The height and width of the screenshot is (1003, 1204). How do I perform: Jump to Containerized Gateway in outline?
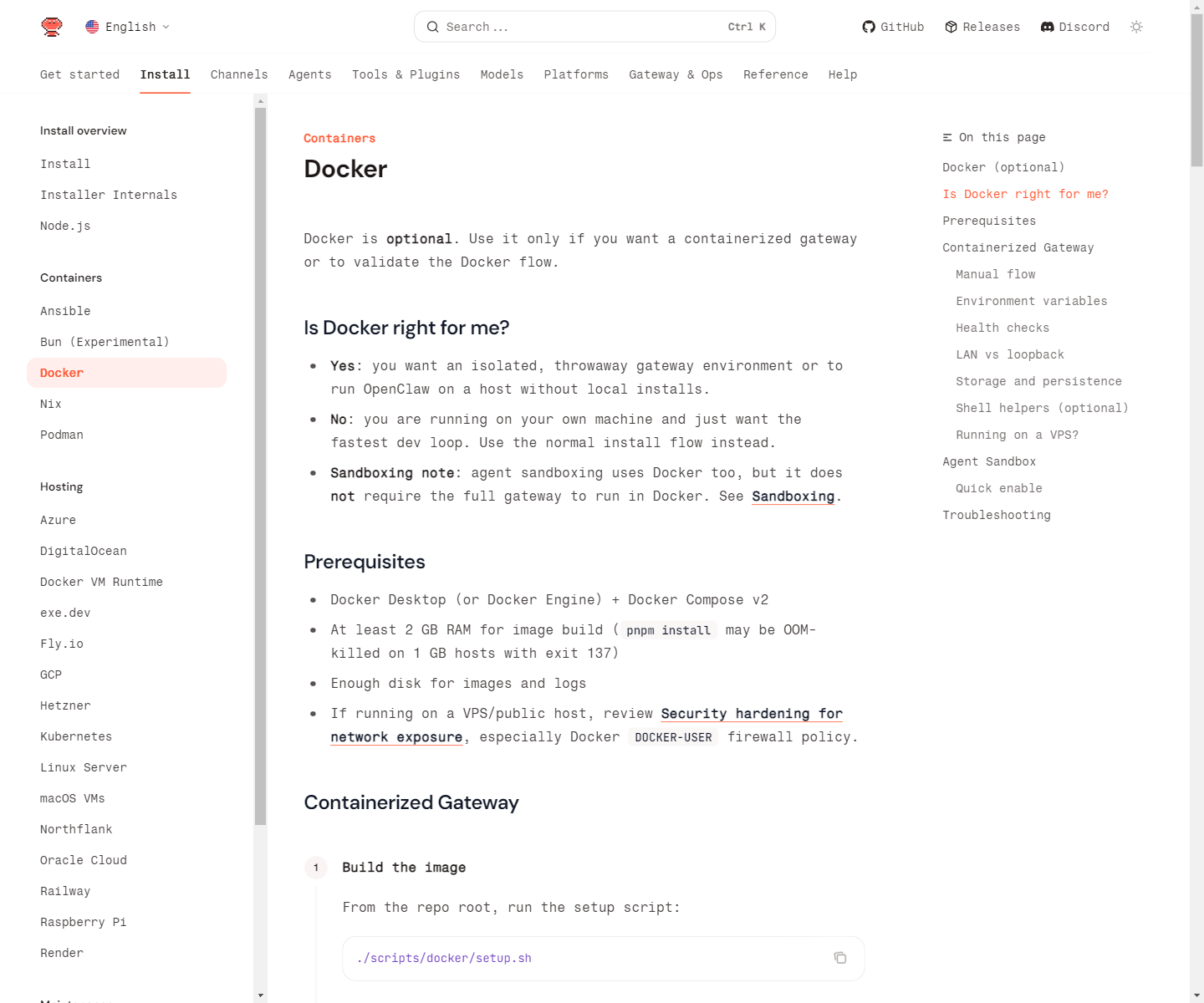(1018, 247)
